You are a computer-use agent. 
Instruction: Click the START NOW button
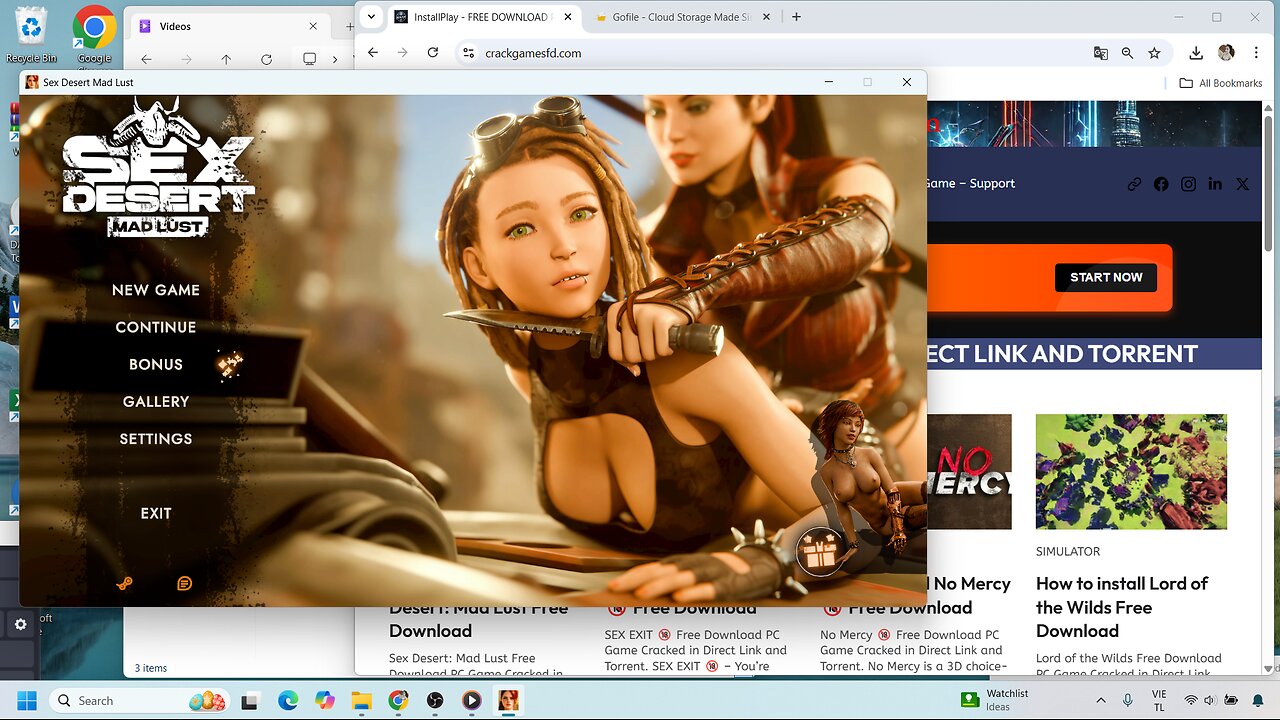pyautogui.click(x=1106, y=277)
